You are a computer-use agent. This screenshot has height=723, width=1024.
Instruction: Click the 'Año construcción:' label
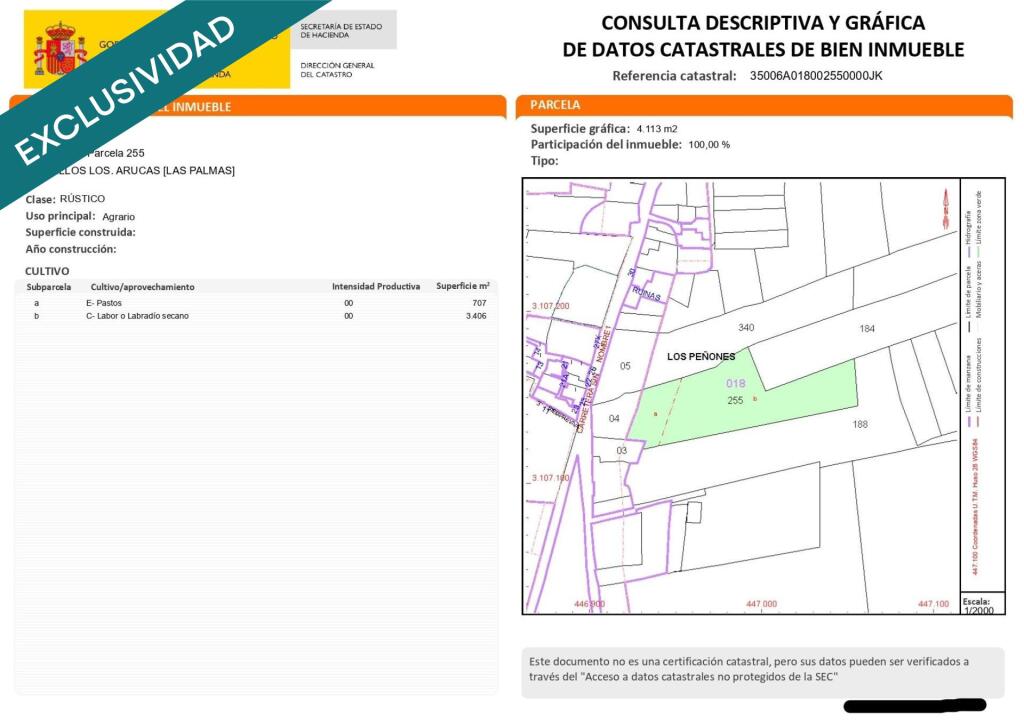click(71, 249)
